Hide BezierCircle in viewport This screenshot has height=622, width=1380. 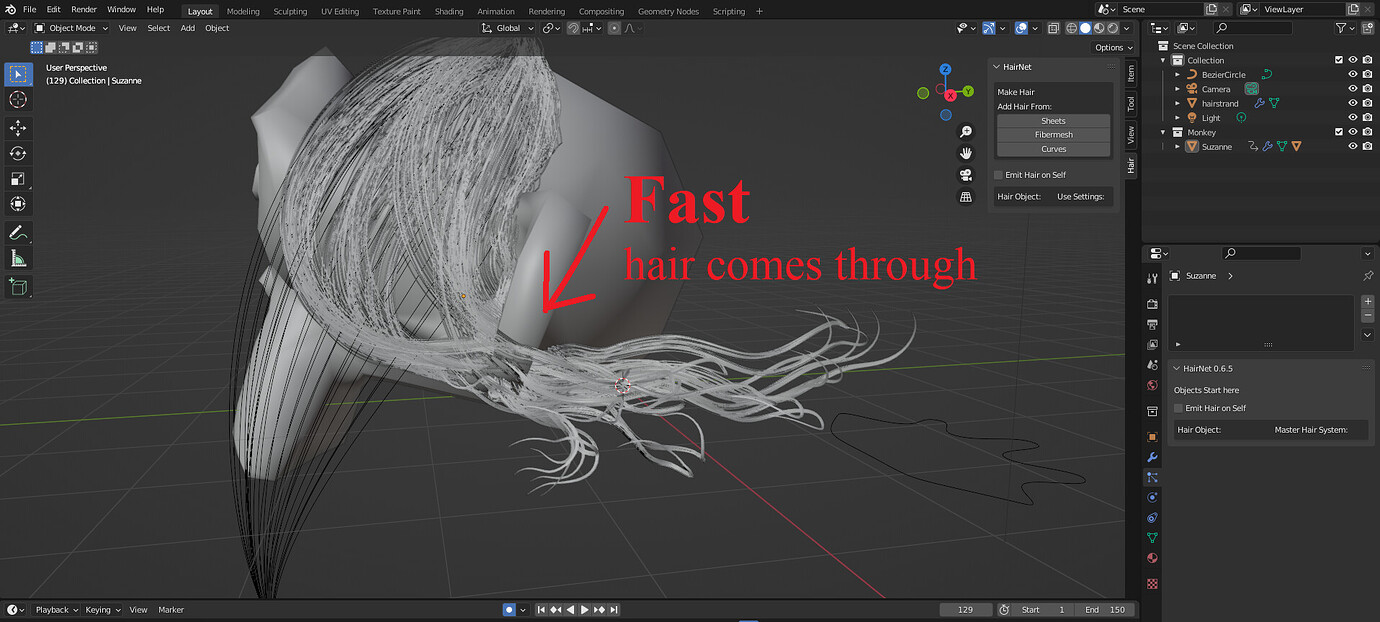click(1353, 74)
